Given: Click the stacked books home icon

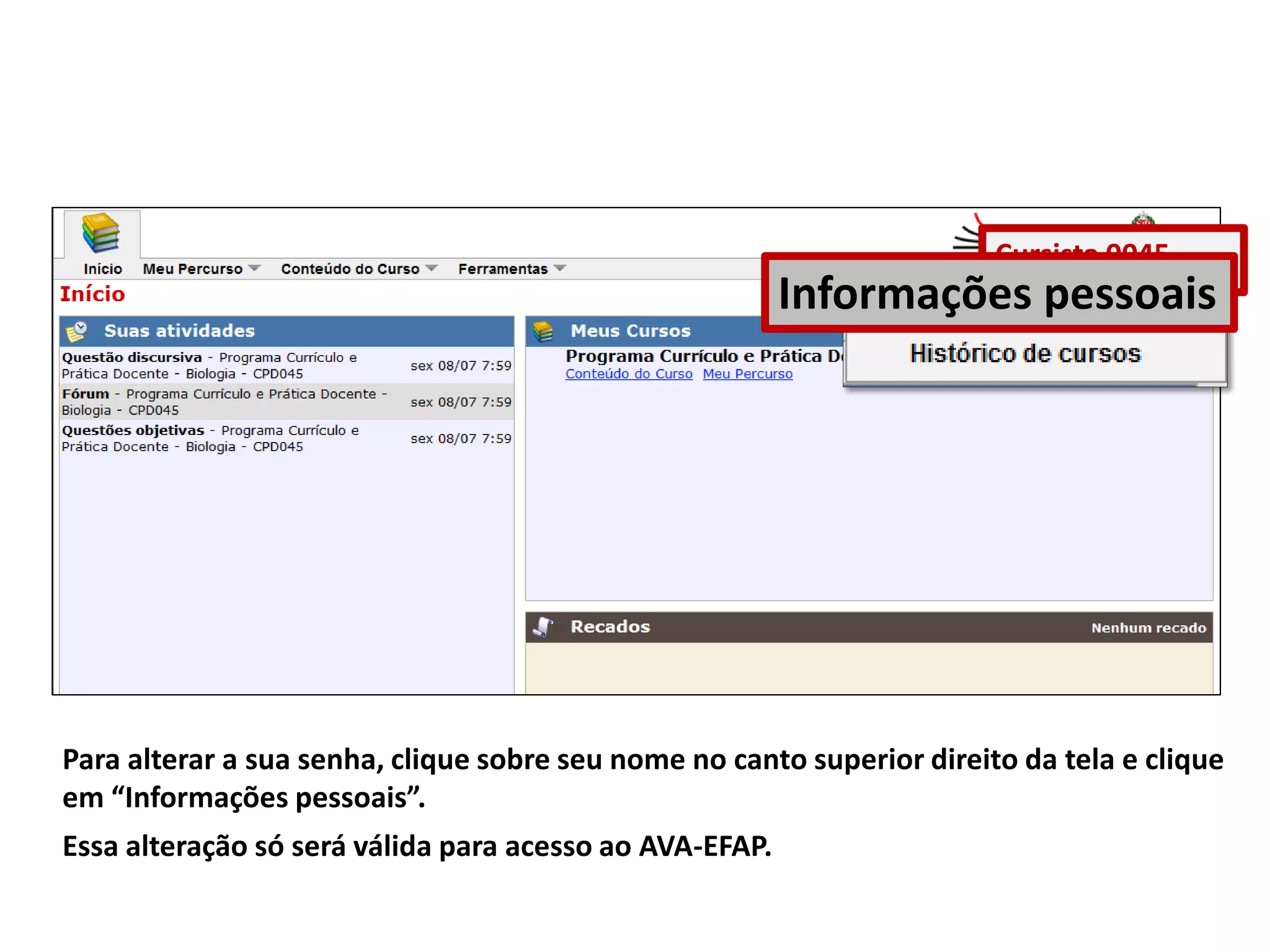Looking at the screenshot, I should (x=101, y=233).
